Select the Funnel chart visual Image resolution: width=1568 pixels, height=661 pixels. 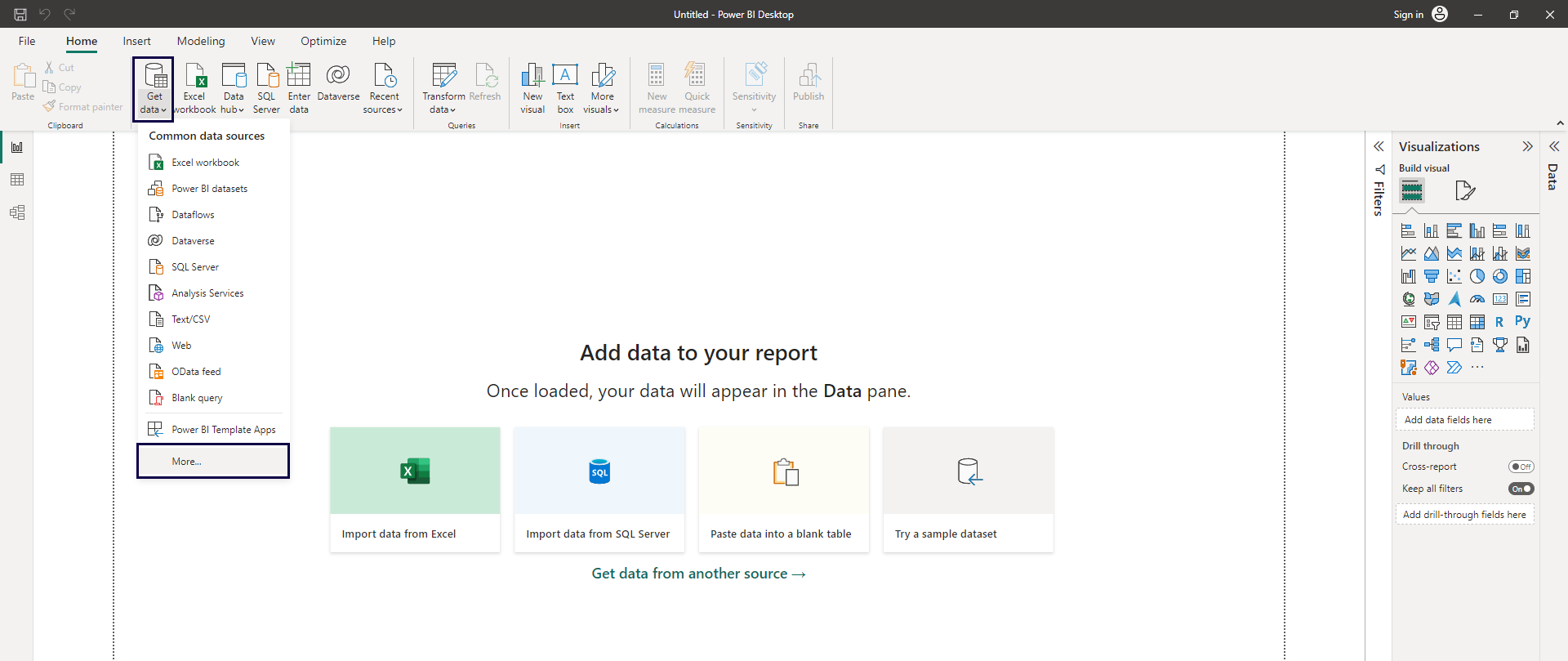click(x=1431, y=277)
